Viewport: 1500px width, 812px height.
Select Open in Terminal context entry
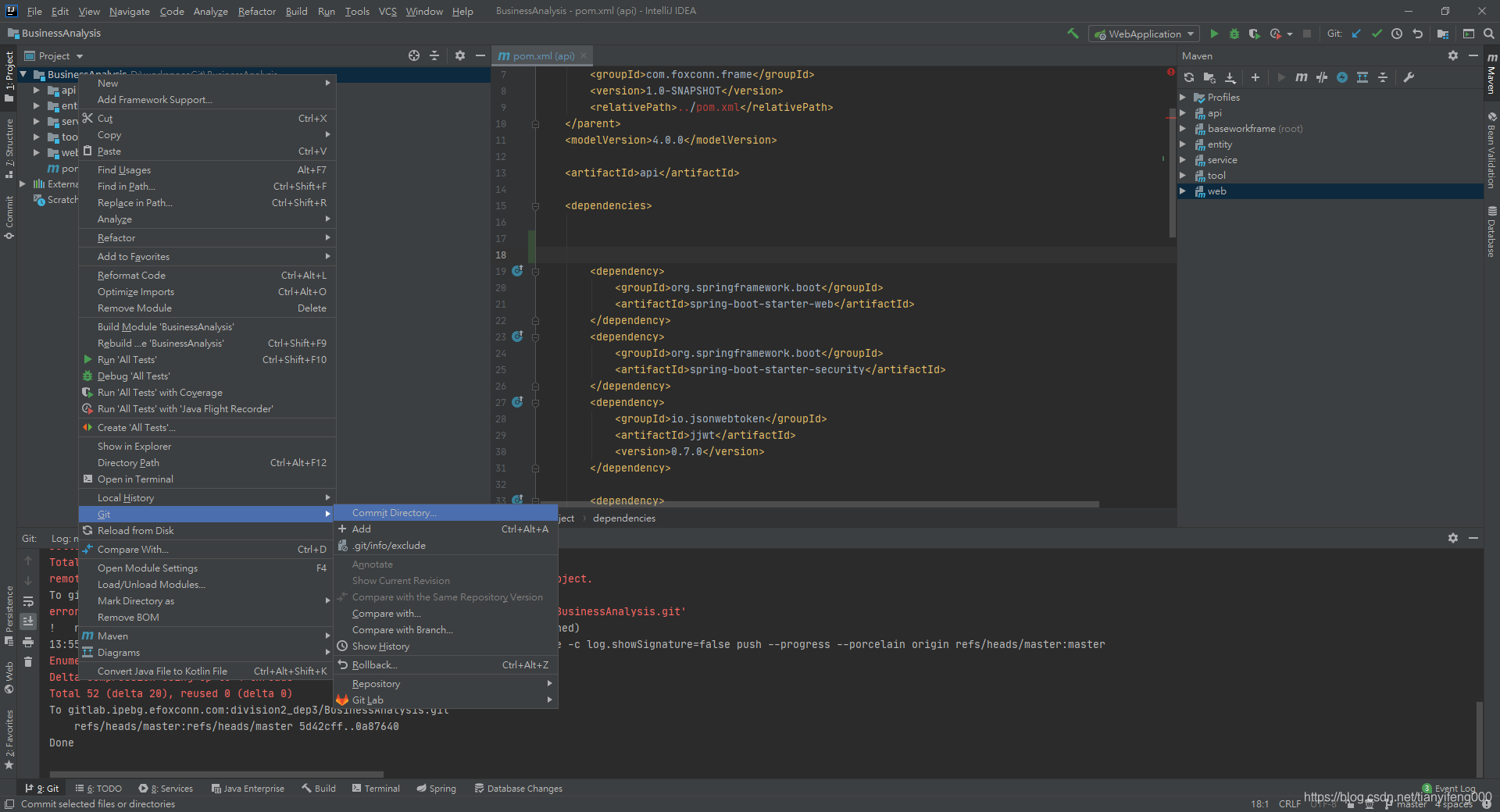tap(207, 479)
